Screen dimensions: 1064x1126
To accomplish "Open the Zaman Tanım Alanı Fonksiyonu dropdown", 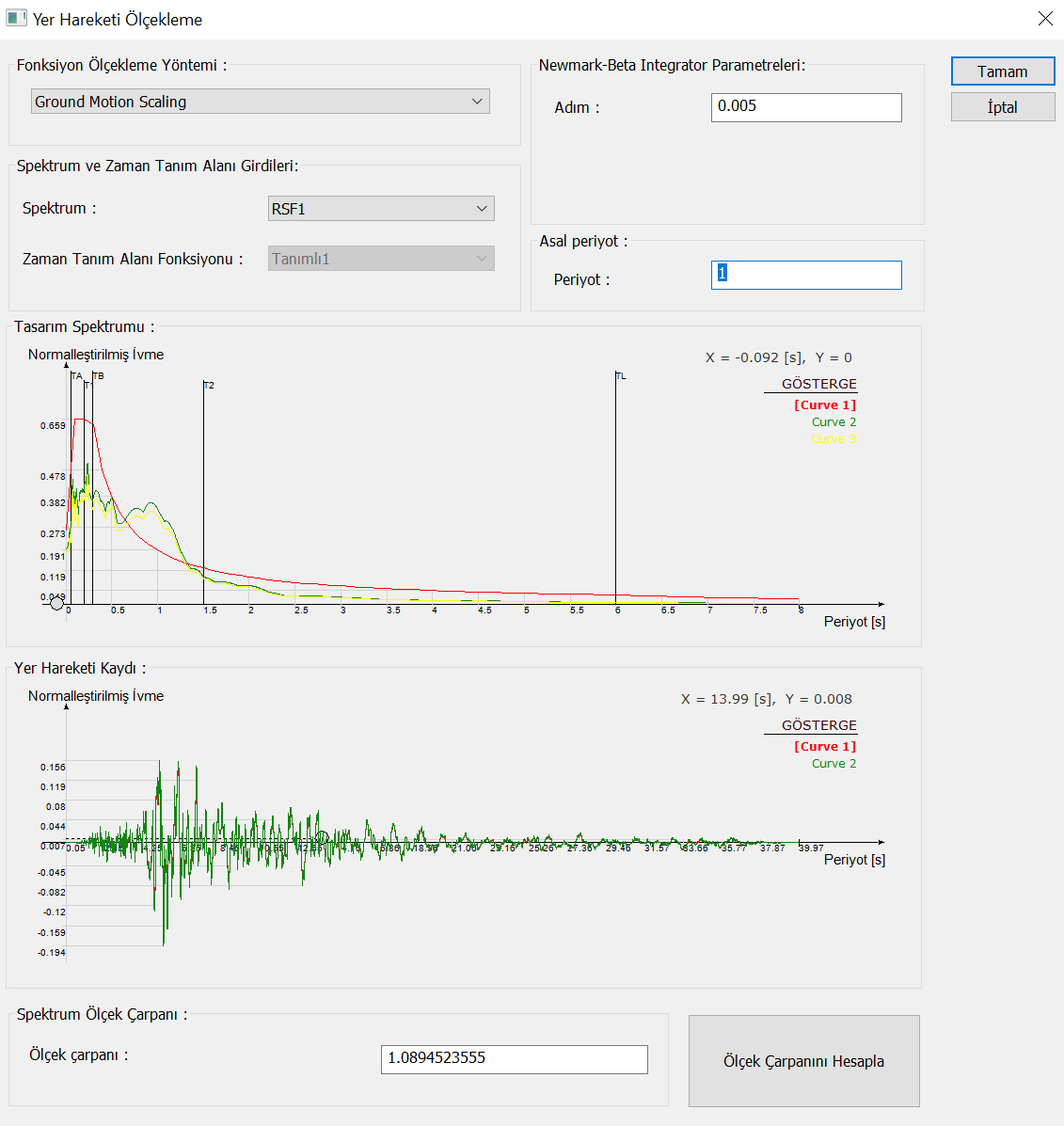I will [x=381, y=259].
